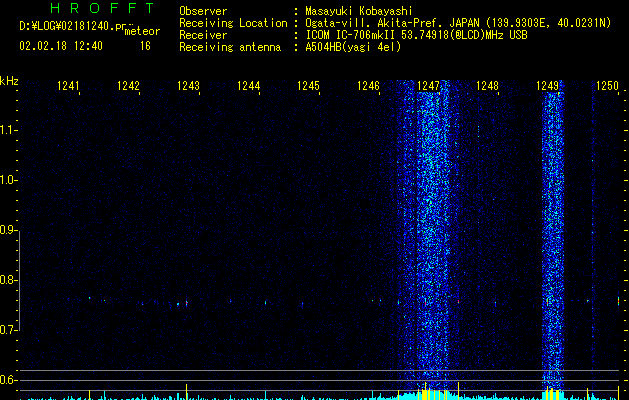Click the meteor label
Screen dimensions: 629x400
pyautogui.click(x=142, y=31)
